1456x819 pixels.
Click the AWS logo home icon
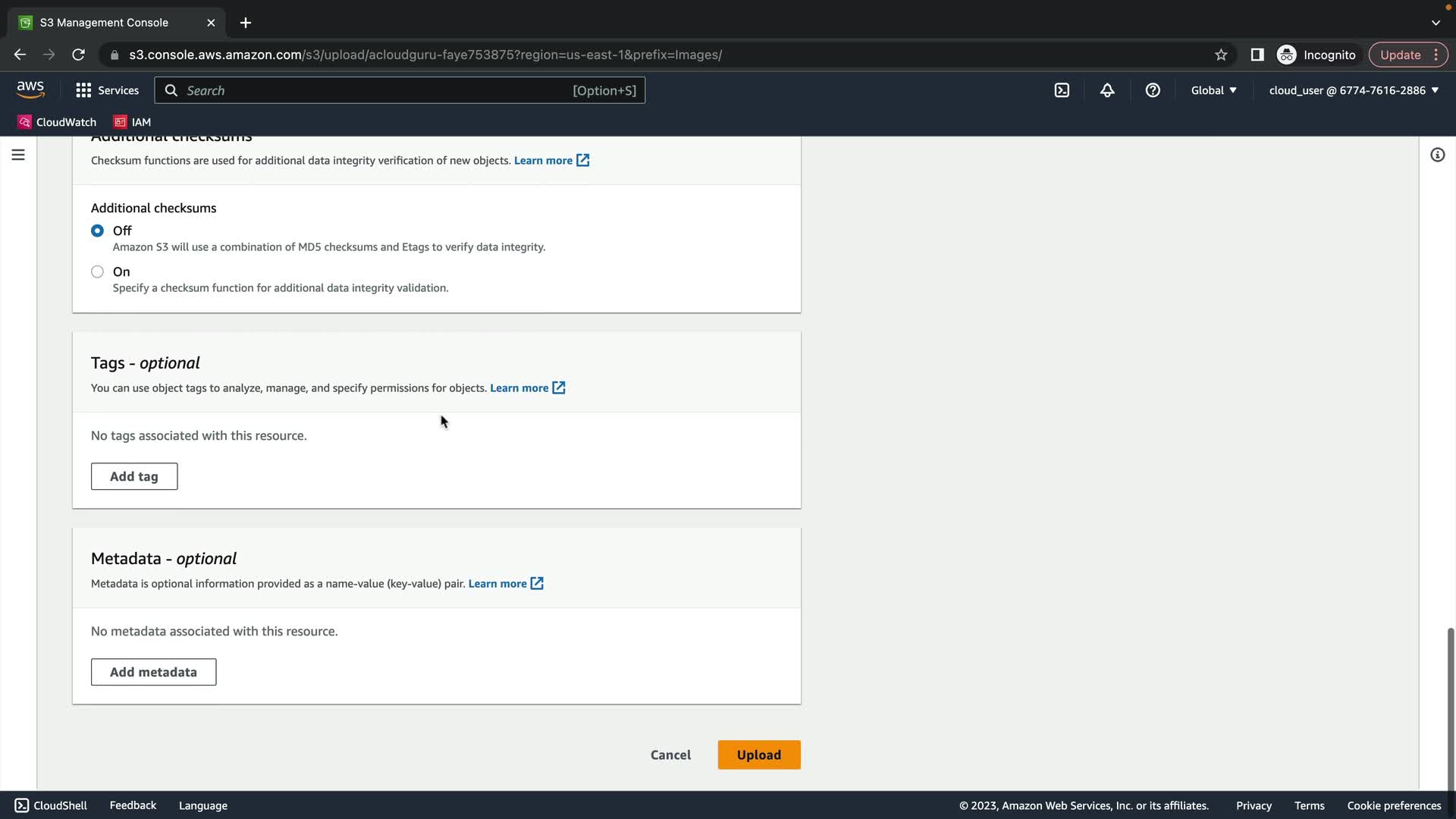pos(30,89)
